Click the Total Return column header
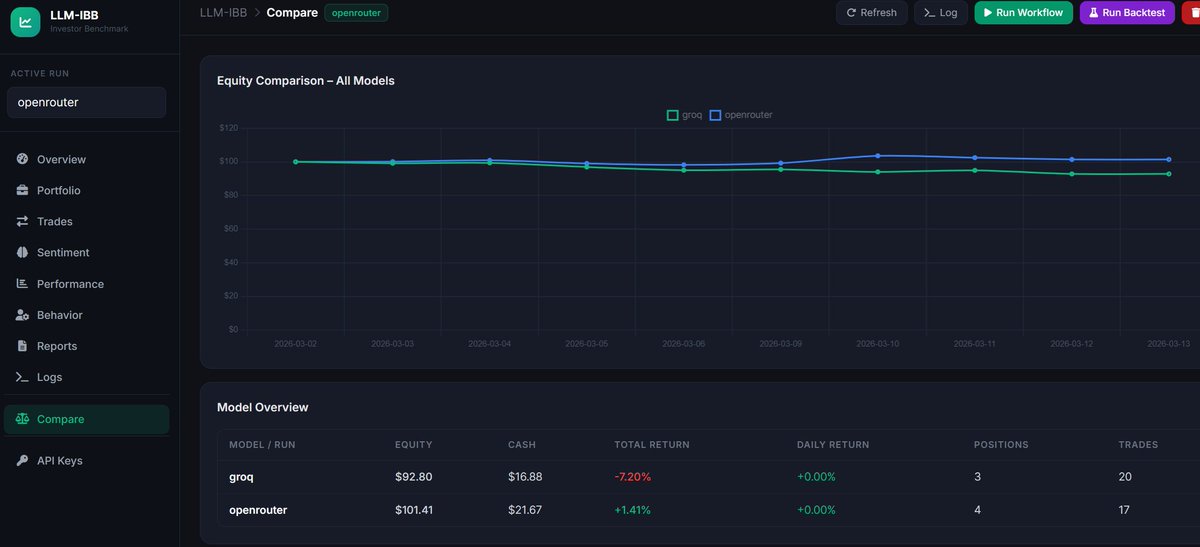The height and width of the screenshot is (547, 1200). 652,444
